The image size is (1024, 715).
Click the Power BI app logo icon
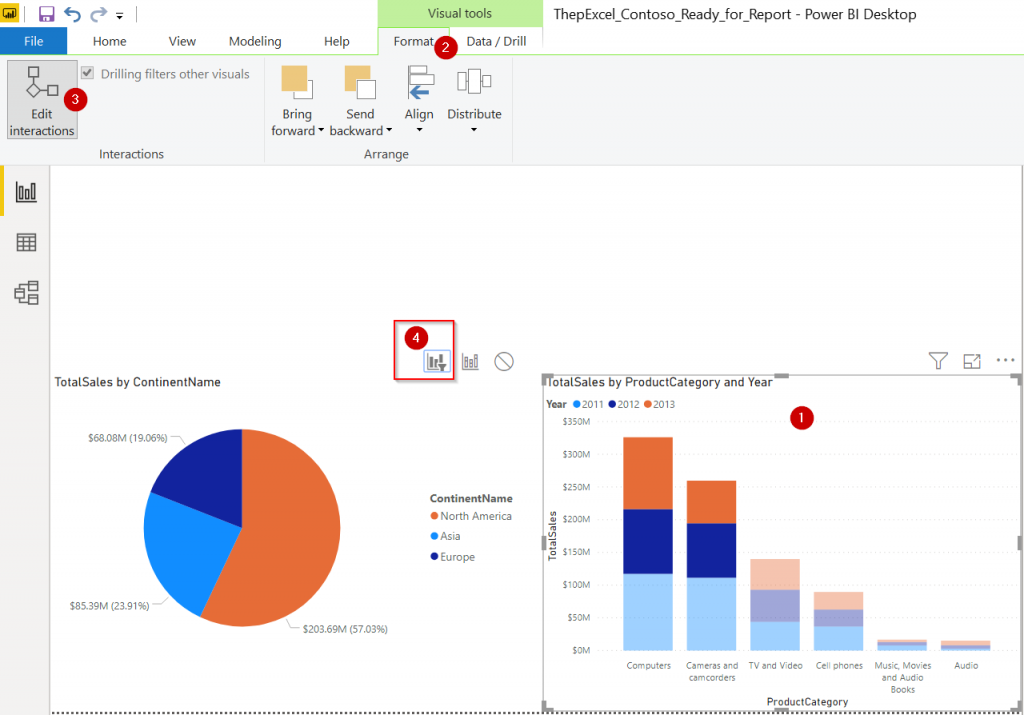click(x=10, y=13)
